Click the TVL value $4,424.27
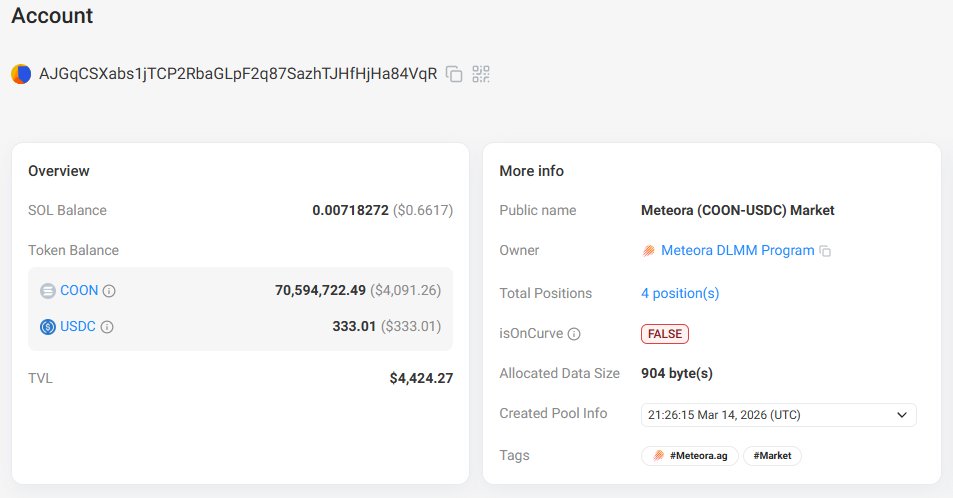The width and height of the screenshot is (953, 498). tap(421, 378)
